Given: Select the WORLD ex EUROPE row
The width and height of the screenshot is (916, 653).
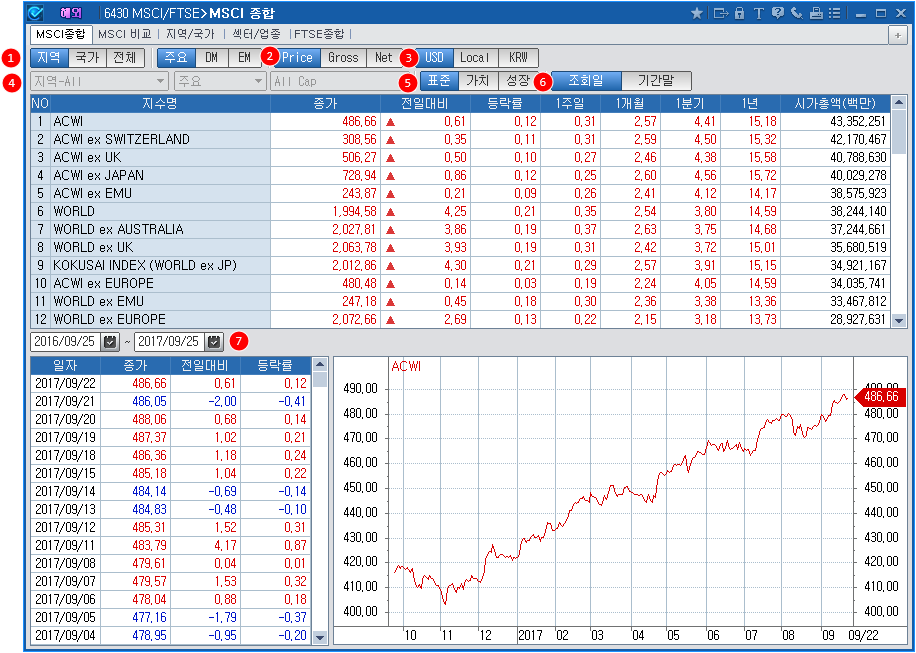Looking at the screenshot, I should coord(460,319).
